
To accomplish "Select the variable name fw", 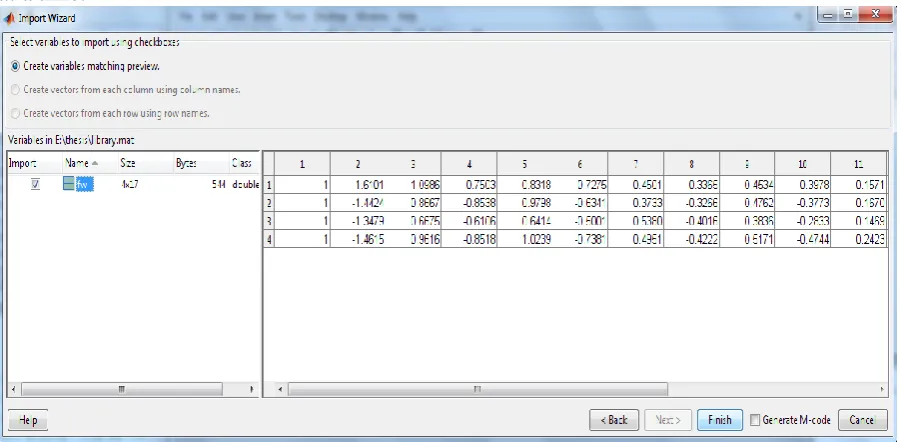I will (84, 185).
